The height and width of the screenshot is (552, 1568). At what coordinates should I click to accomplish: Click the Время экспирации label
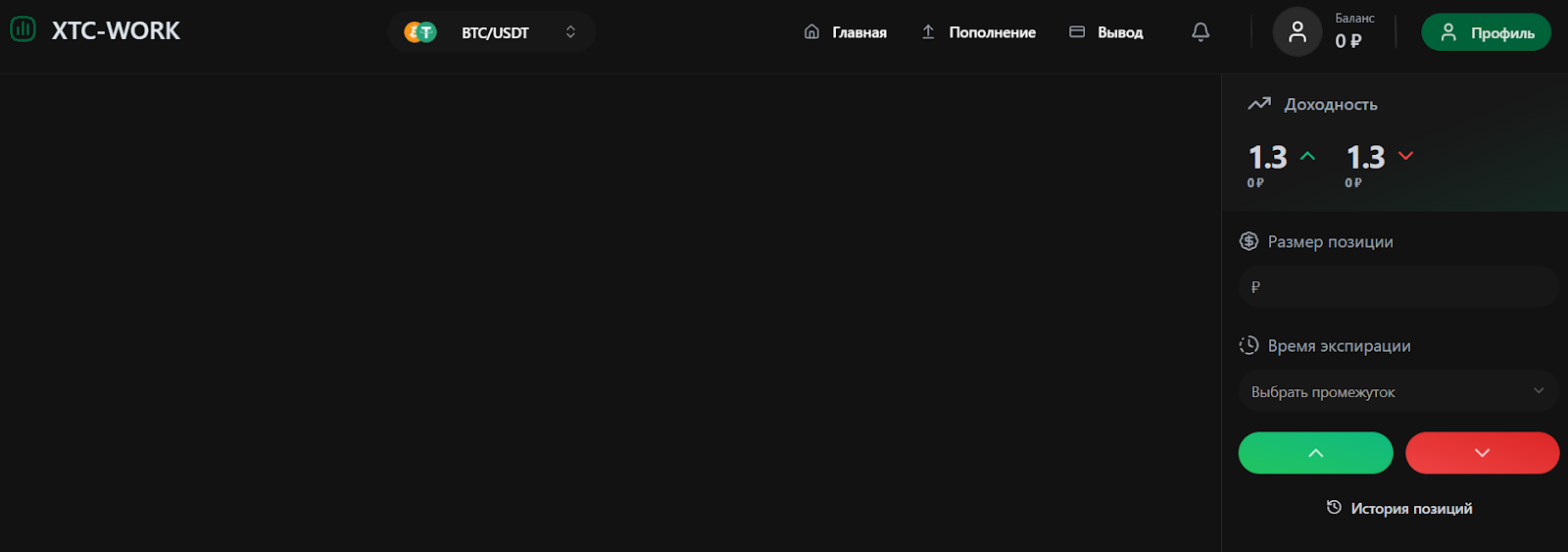1339,345
